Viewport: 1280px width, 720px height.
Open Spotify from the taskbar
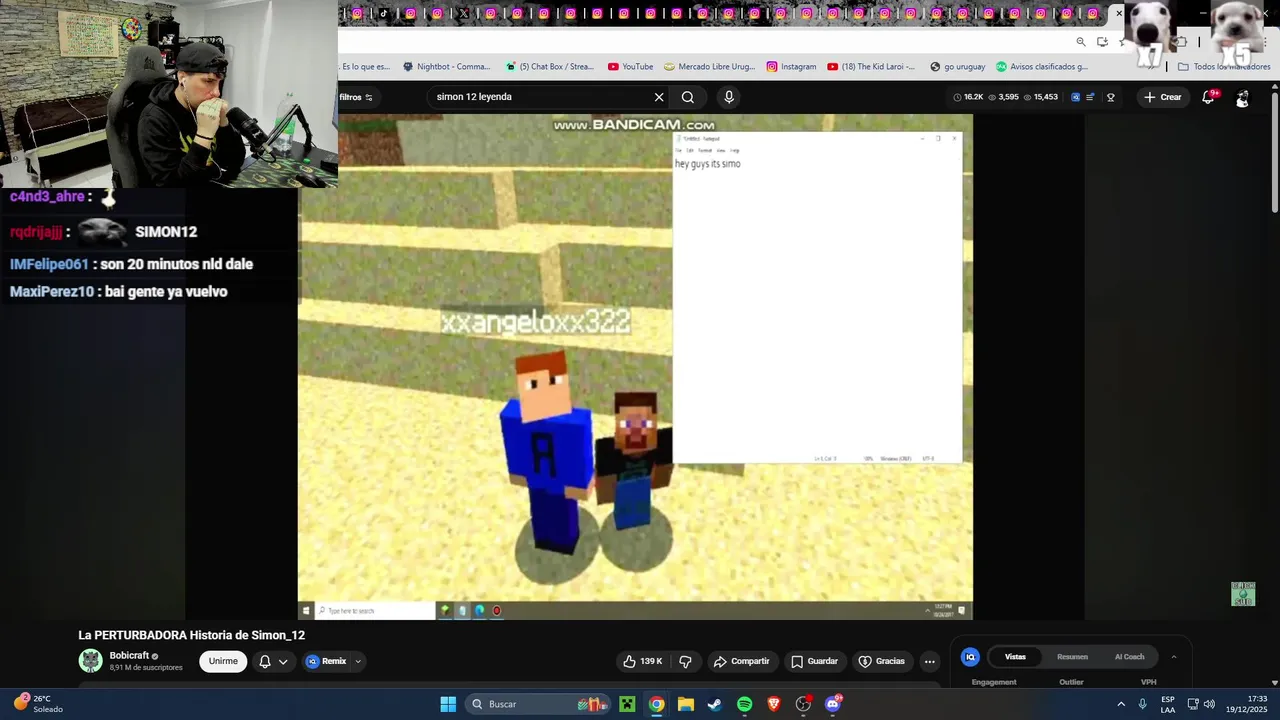click(x=744, y=704)
